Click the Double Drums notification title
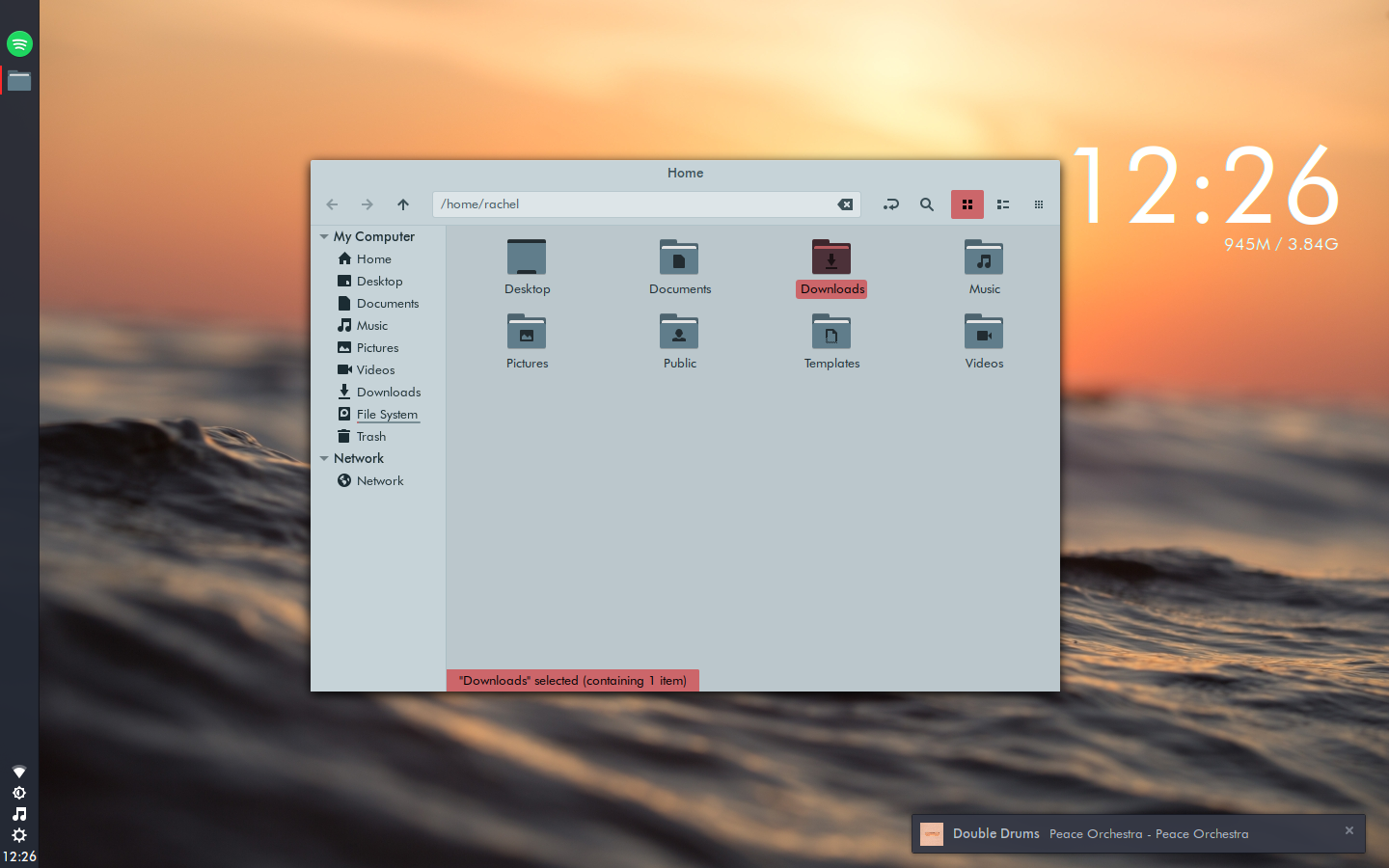1389x868 pixels. (x=996, y=833)
